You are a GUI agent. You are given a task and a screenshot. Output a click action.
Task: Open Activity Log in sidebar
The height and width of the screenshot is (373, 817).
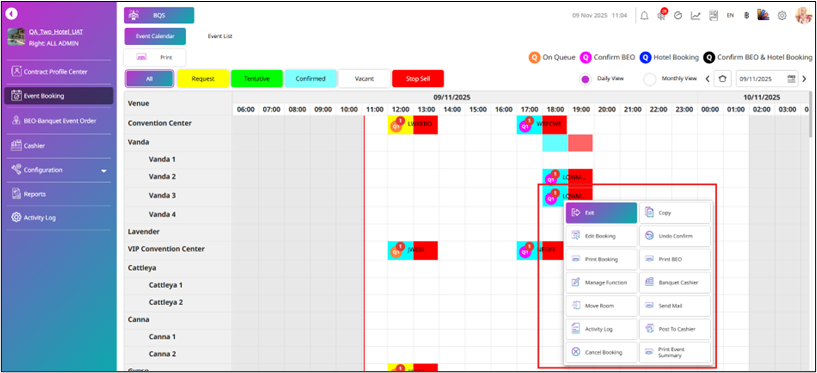tap(58, 218)
